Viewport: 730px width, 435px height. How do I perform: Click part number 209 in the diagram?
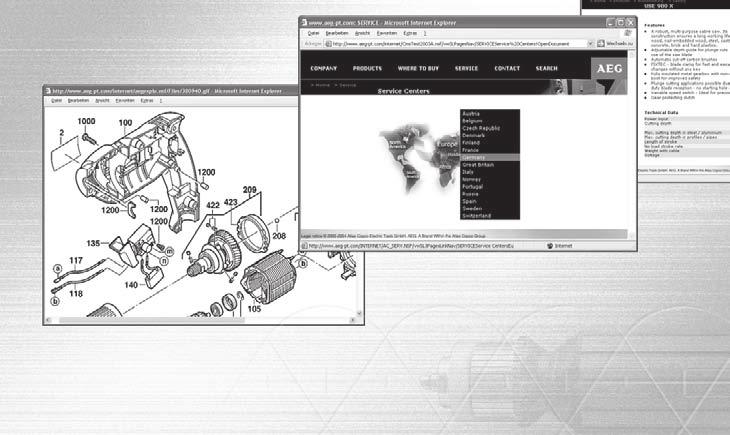[x=250, y=190]
